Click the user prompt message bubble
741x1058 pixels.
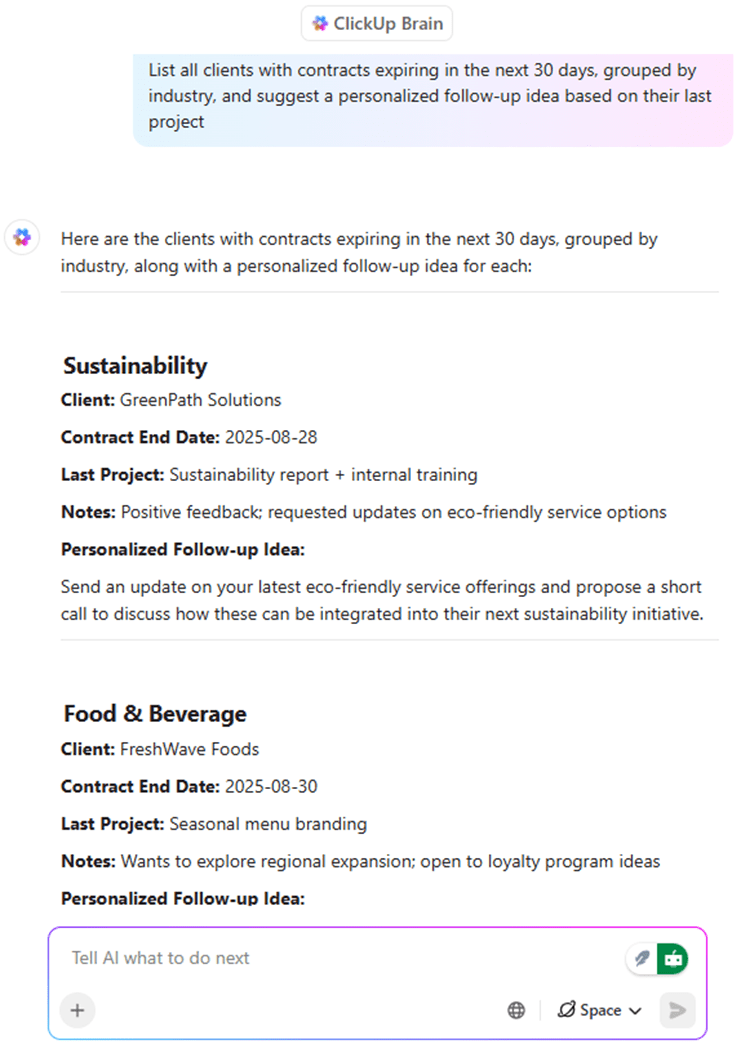[432, 97]
